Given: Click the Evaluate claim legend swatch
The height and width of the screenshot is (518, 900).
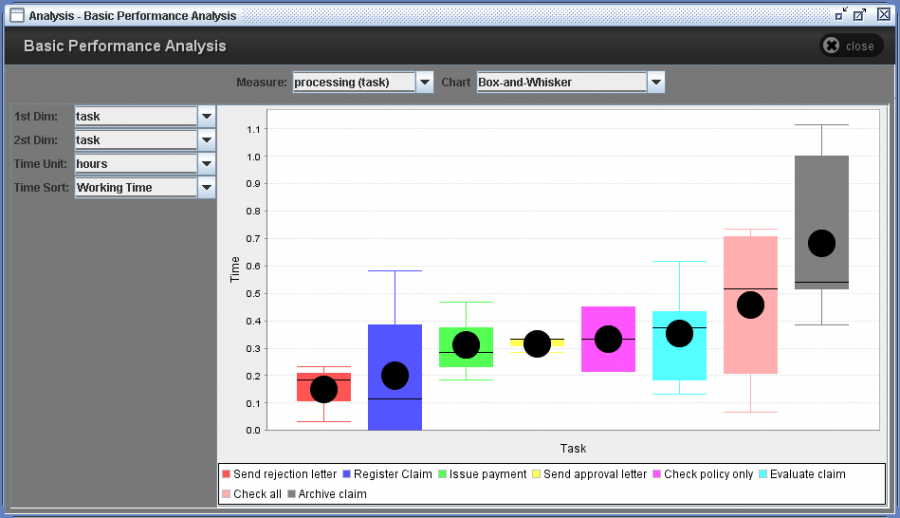Looking at the screenshot, I should (x=764, y=474).
